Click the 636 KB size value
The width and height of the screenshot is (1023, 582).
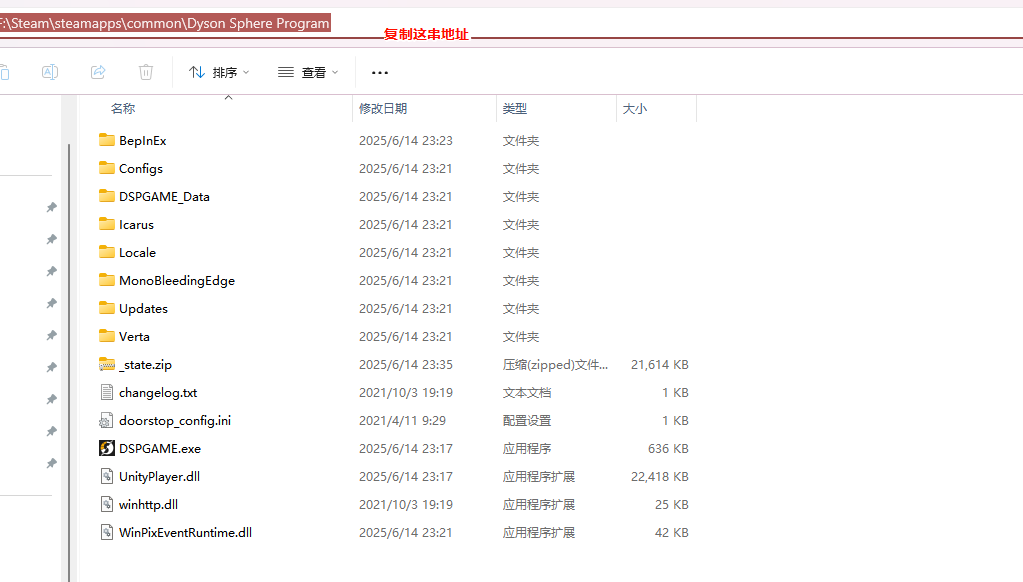coord(668,449)
